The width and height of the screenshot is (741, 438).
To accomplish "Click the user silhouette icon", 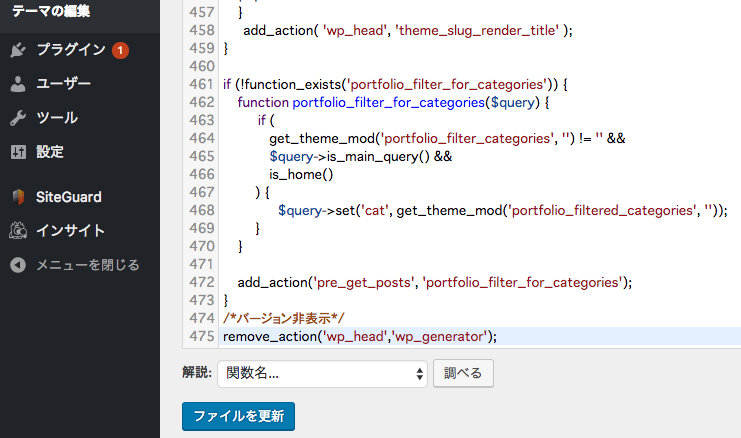I will click(x=18, y=84).
